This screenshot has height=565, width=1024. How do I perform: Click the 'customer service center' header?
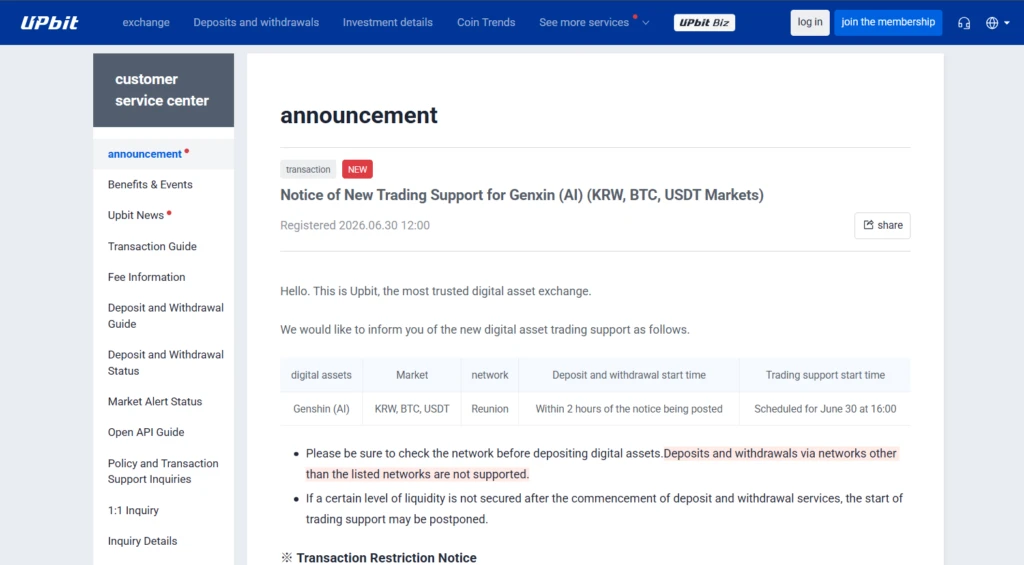[x=163, y=90]
